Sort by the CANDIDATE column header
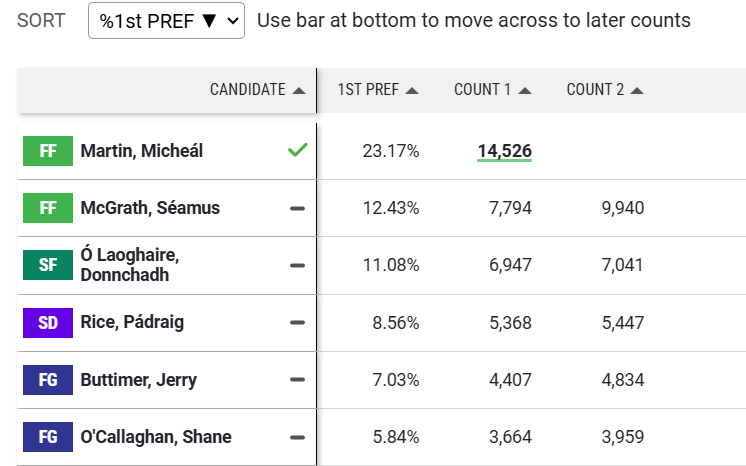Screen dimensions: 746x466 [257, 90]
